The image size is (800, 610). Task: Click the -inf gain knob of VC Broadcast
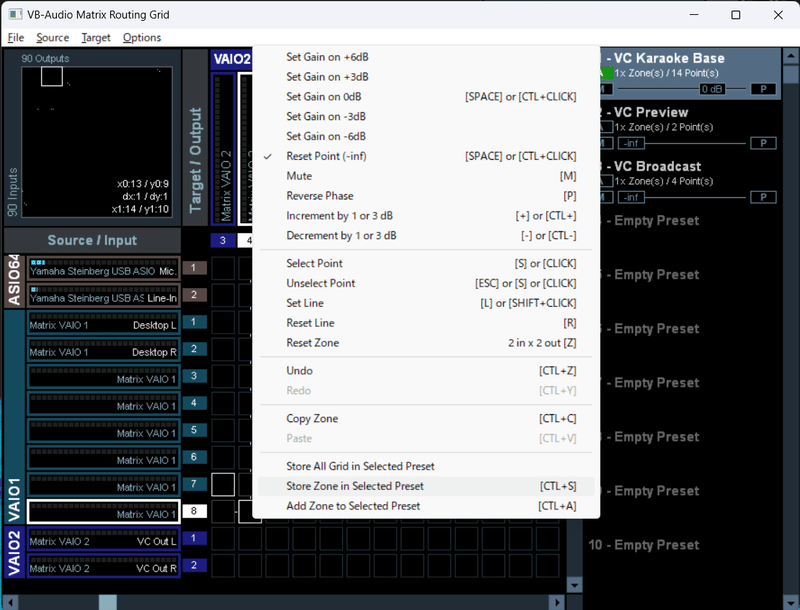pyautogui.click(x=631, y=197)
